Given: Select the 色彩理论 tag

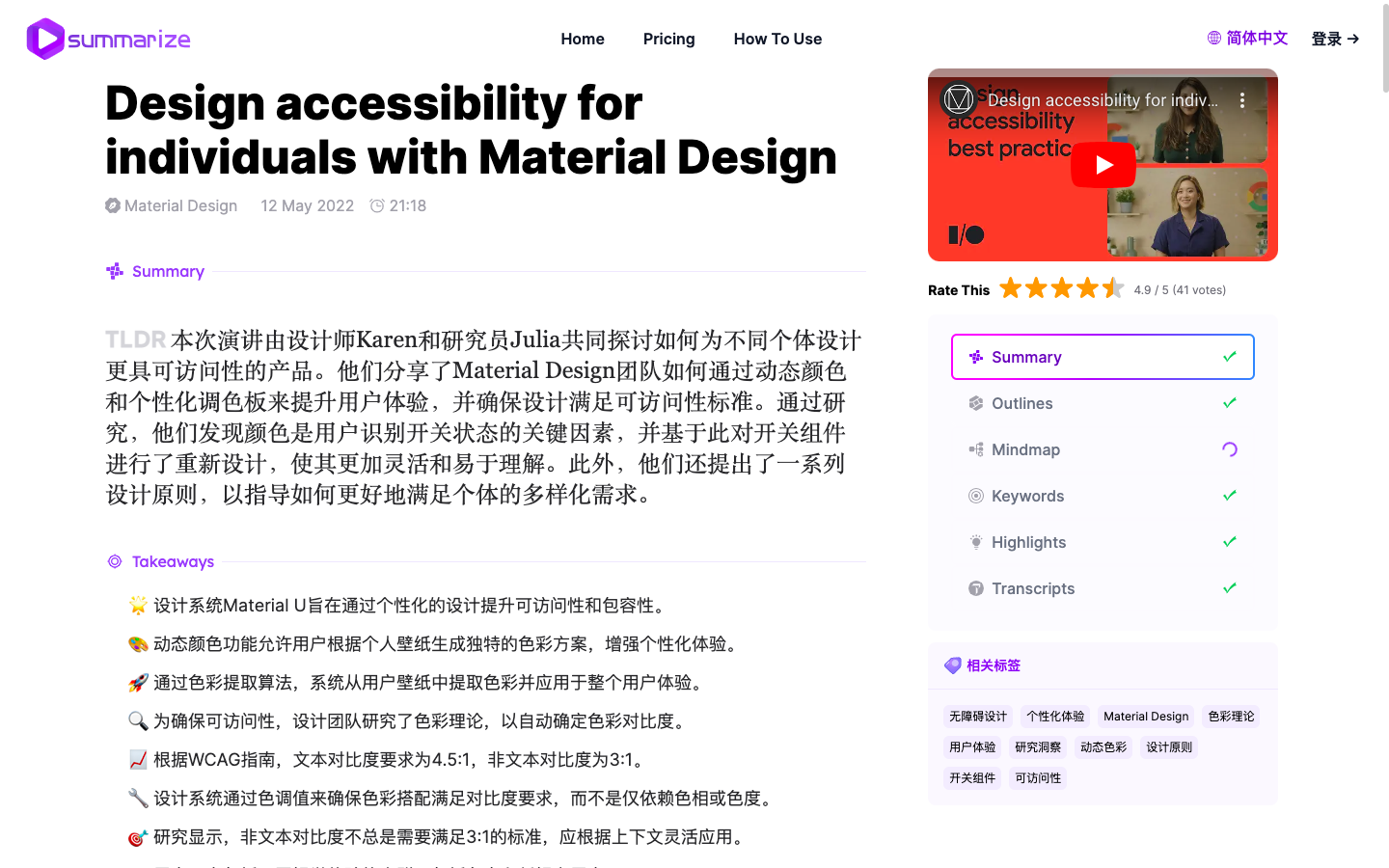Looking at the screenshot, I should pos(1232,717).
